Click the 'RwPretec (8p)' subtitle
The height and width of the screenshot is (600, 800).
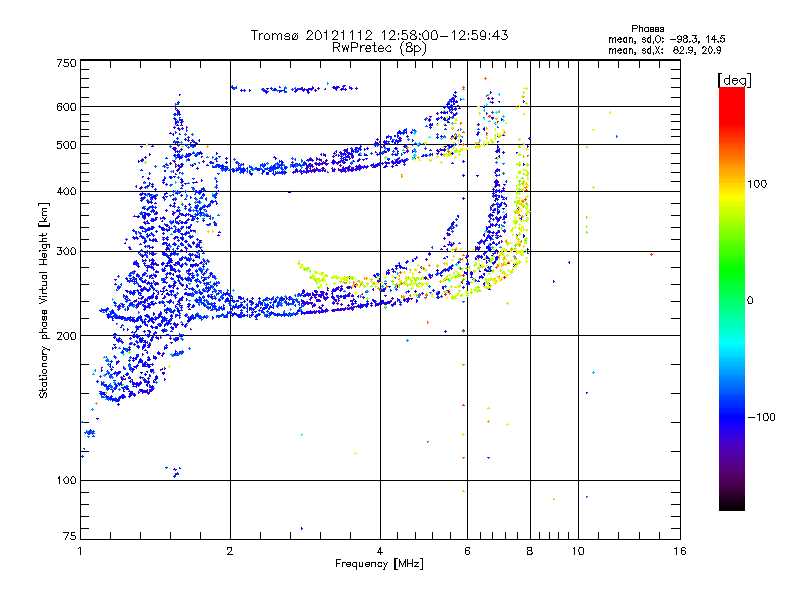(379, 48)
